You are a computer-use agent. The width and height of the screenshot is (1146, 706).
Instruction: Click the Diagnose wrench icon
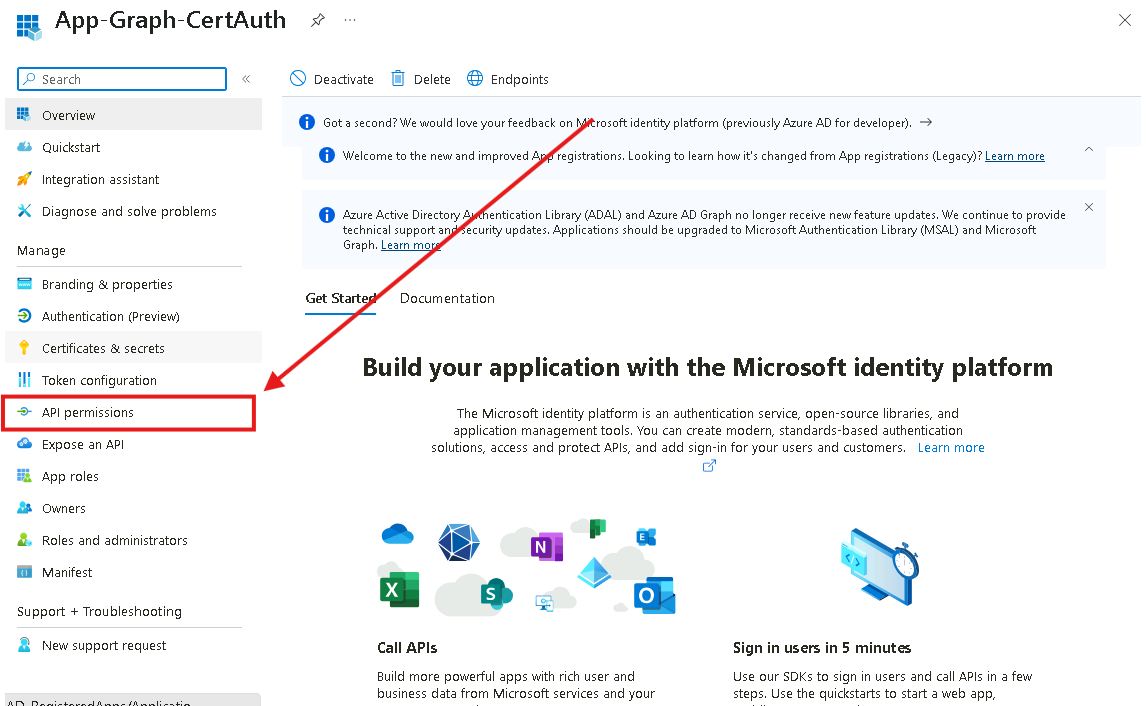point(24,210)
